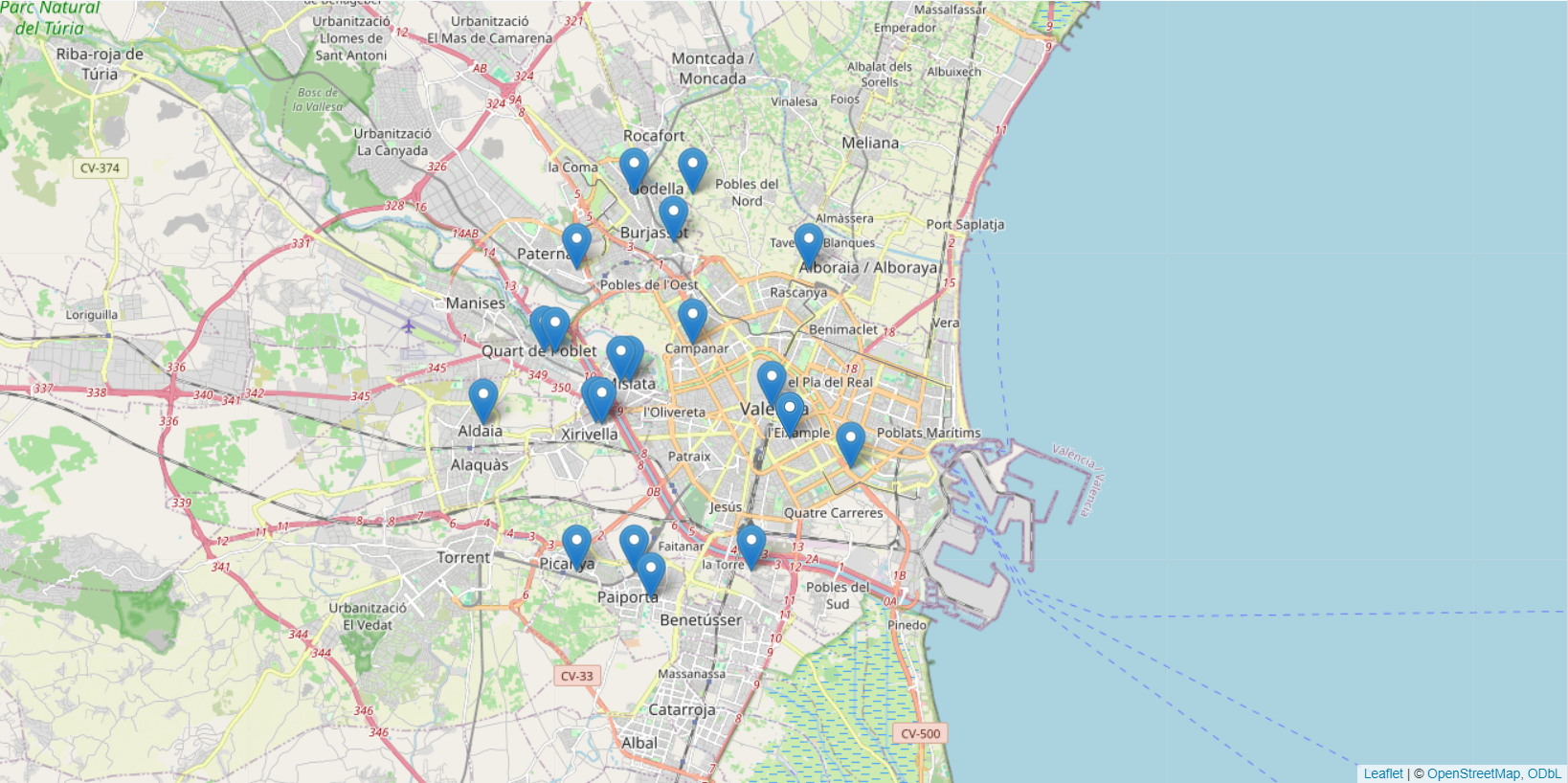Open the marker southwest of Poblats Maritims

(850, 441)
